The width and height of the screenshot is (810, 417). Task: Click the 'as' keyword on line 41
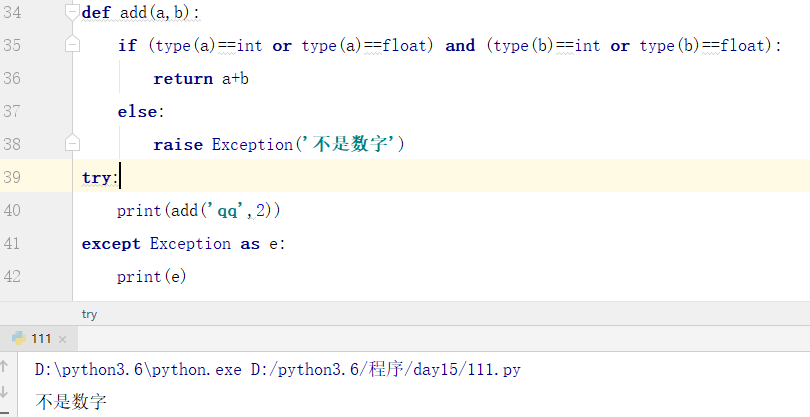click(250, 244)
